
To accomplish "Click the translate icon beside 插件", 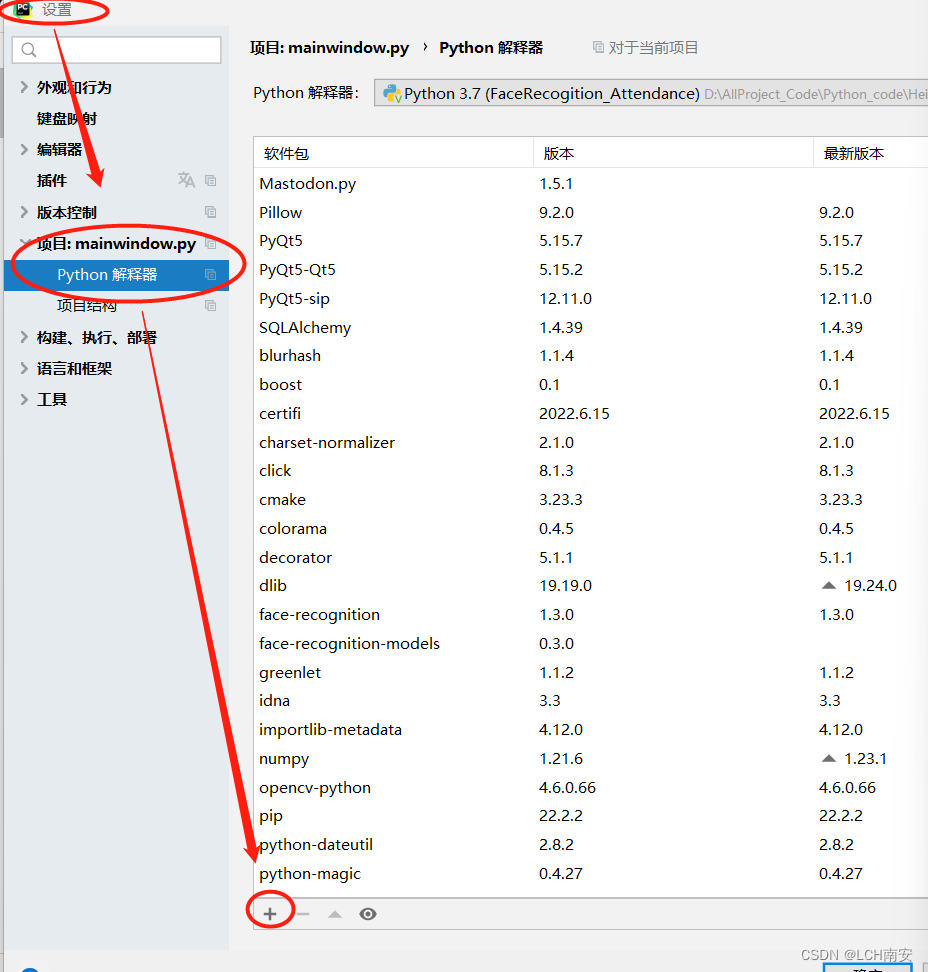I will tap(186, 180).
